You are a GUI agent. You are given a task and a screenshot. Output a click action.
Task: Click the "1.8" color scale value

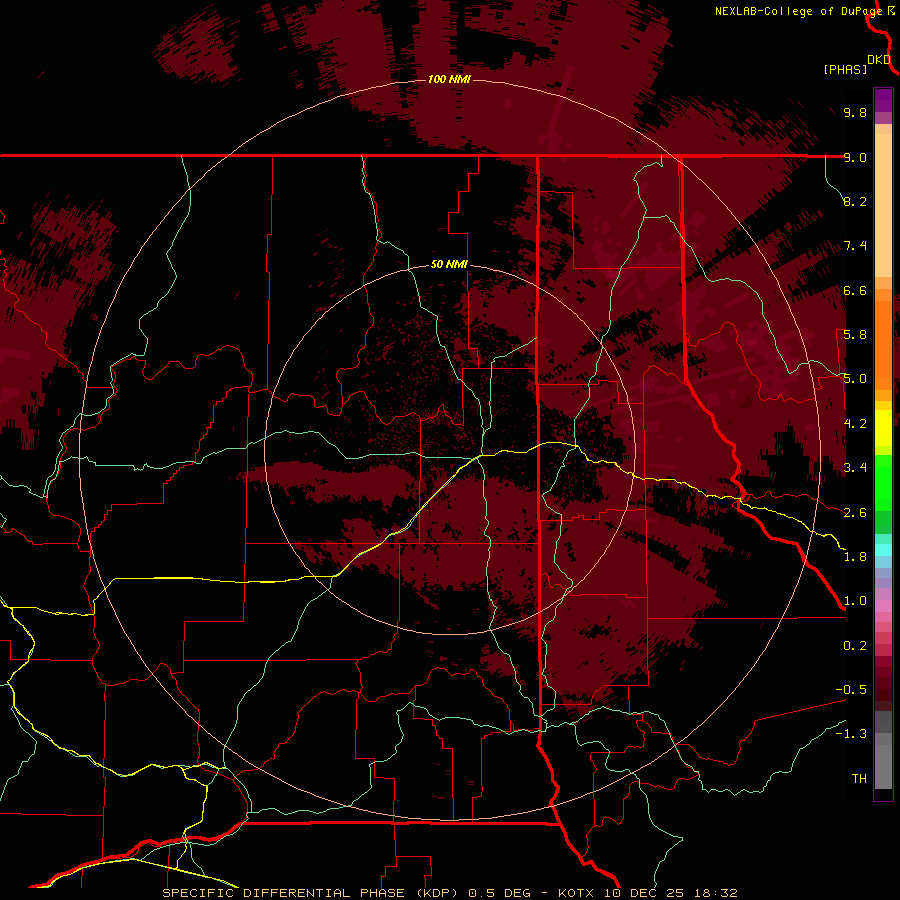(855, 557)
